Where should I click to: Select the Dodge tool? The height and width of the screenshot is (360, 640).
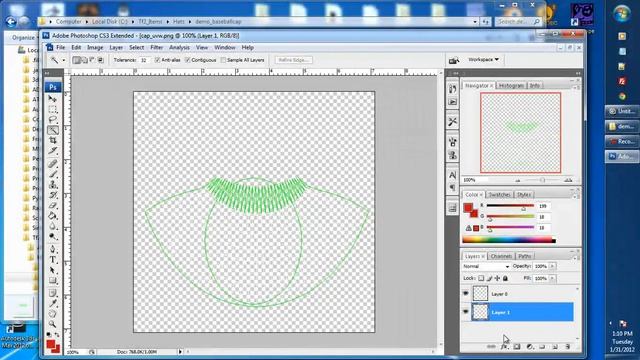53,237
